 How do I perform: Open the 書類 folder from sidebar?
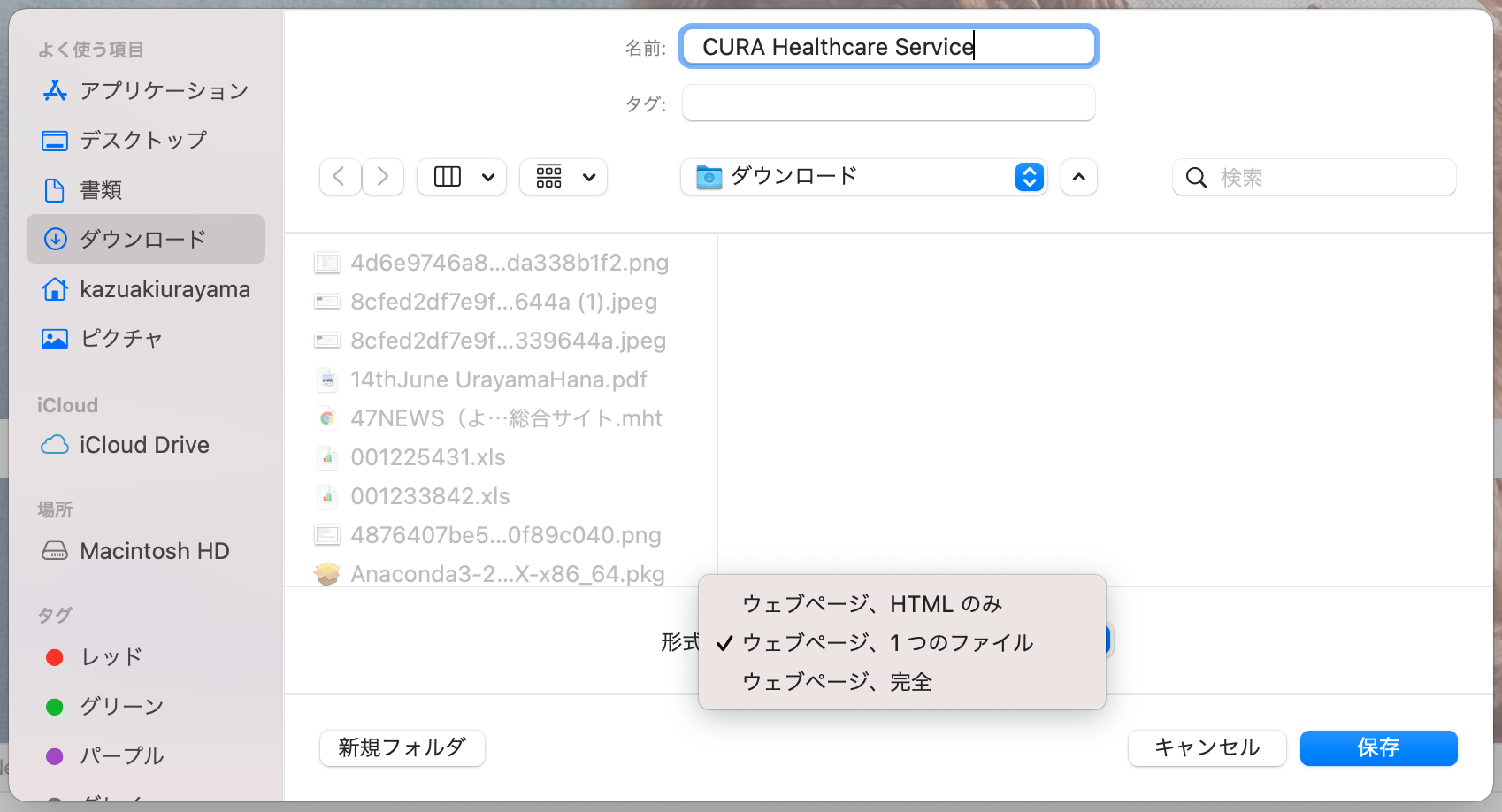click(x=100, y=189)
